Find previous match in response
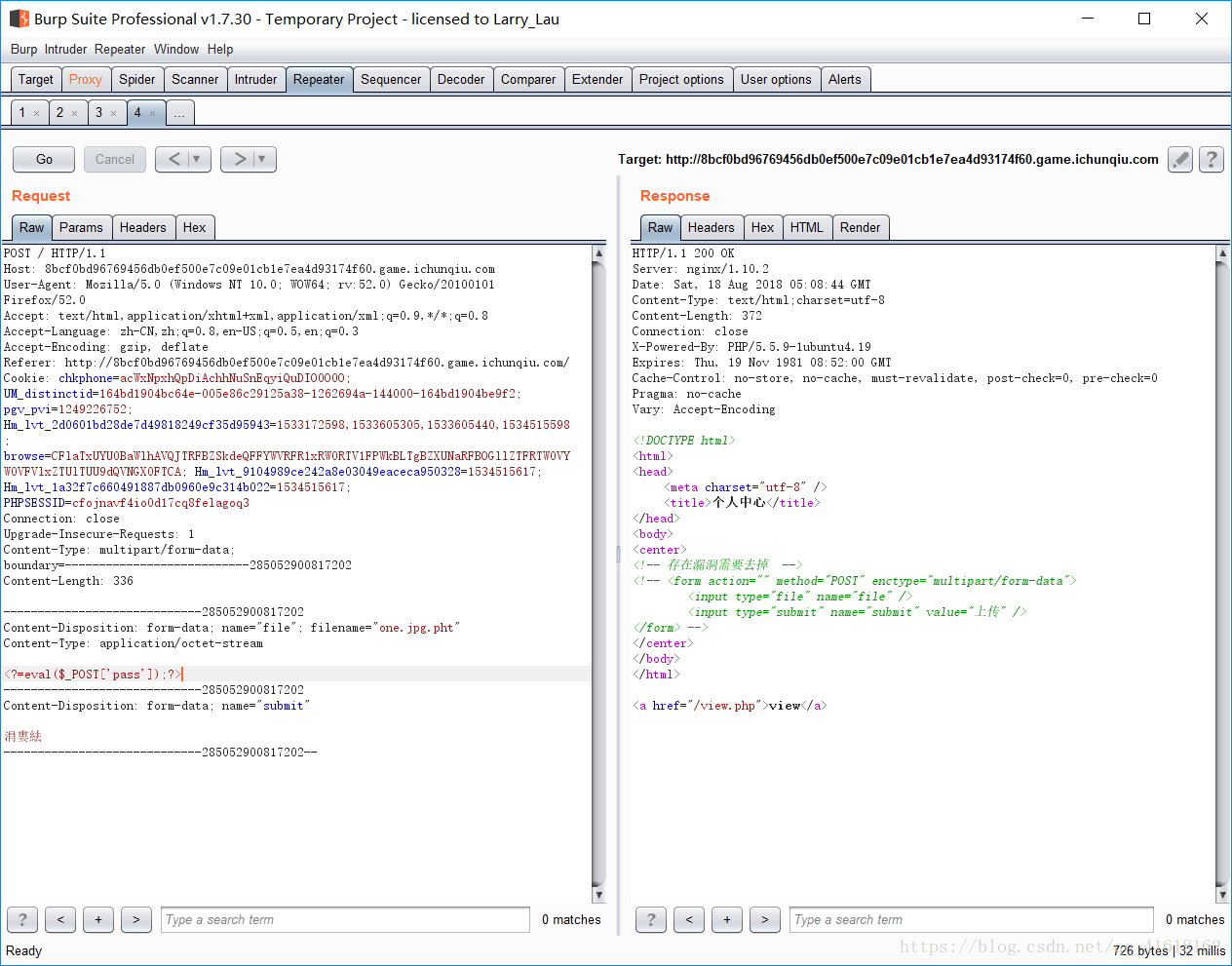 coord(689,919)
